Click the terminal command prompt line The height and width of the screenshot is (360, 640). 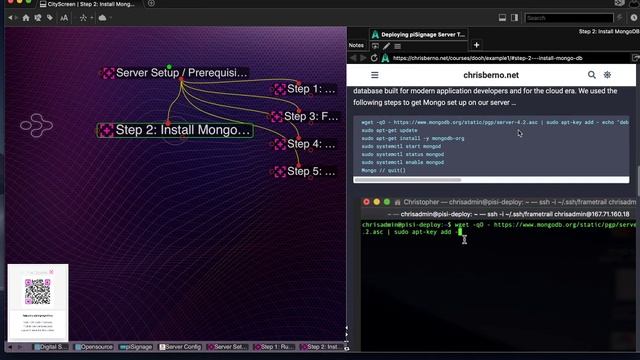(498, 229)
